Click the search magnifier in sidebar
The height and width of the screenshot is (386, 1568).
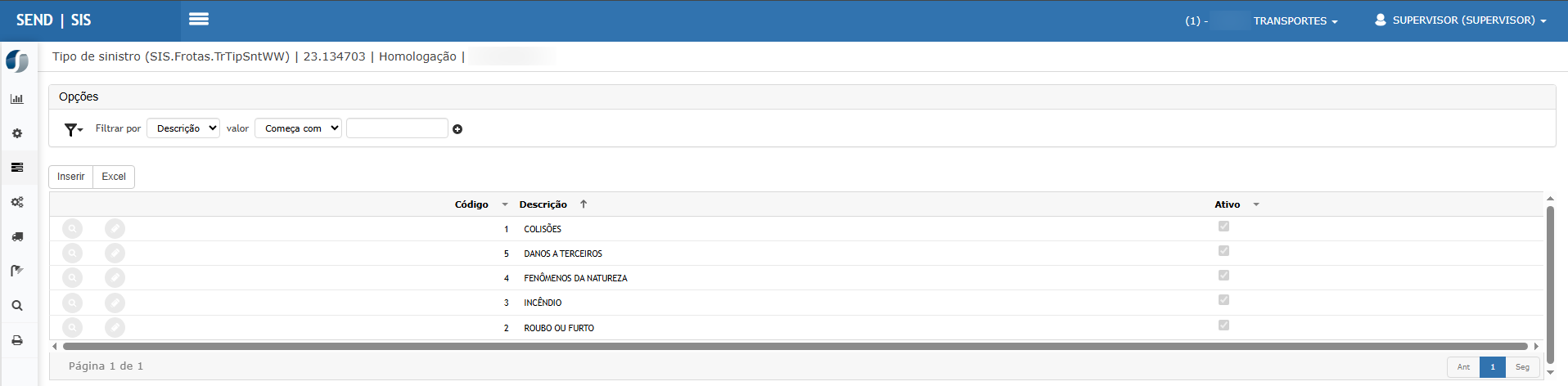click(17, 306)
